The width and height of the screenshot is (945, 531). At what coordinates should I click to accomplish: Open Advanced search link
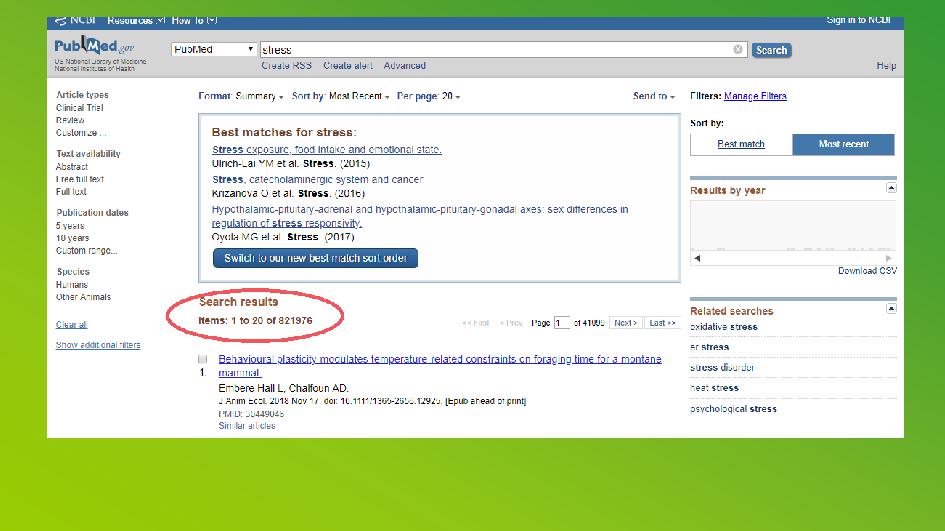click(404, 66)
